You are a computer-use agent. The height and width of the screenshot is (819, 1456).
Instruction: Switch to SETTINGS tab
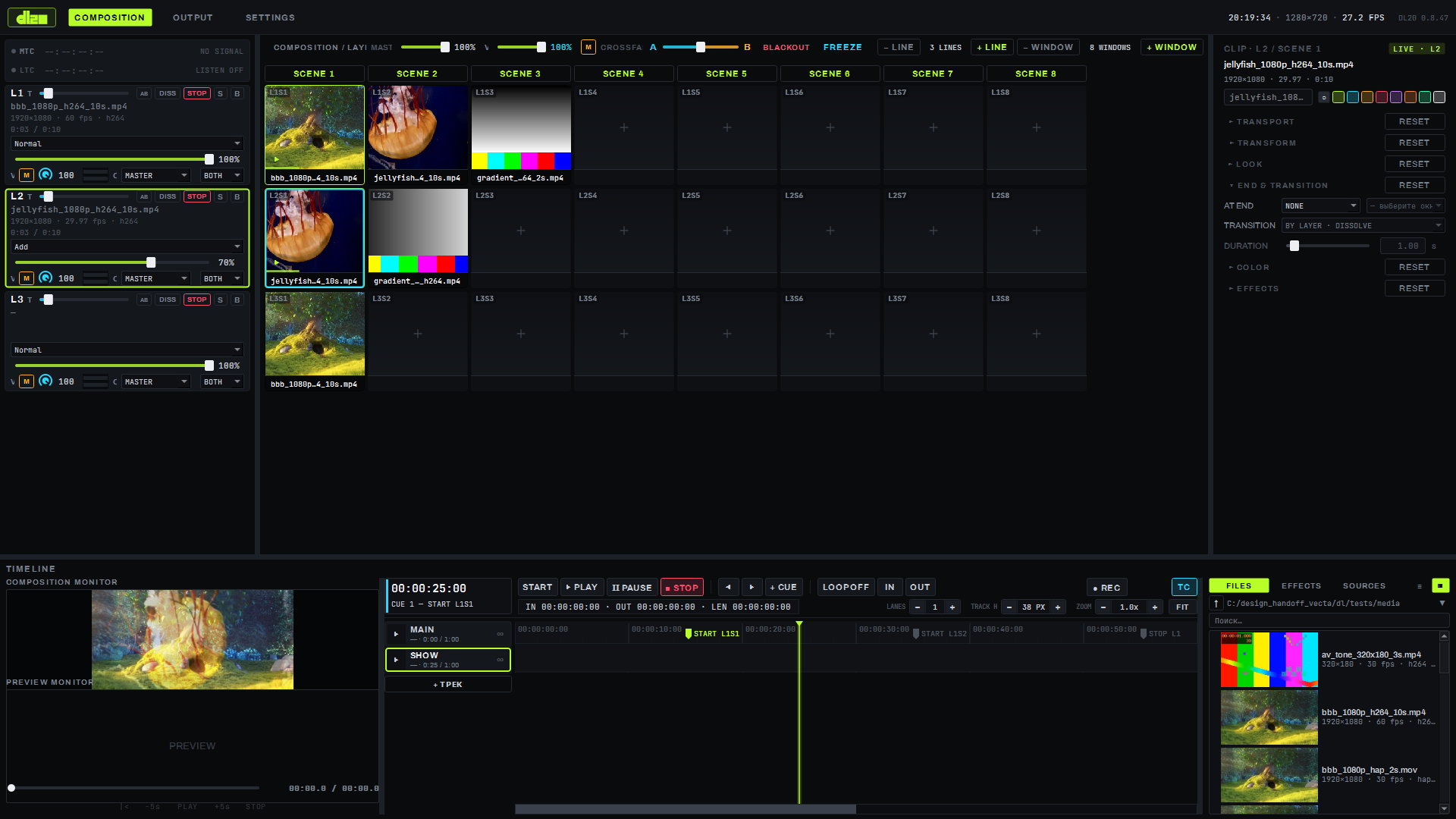click(x=270, y=17)
